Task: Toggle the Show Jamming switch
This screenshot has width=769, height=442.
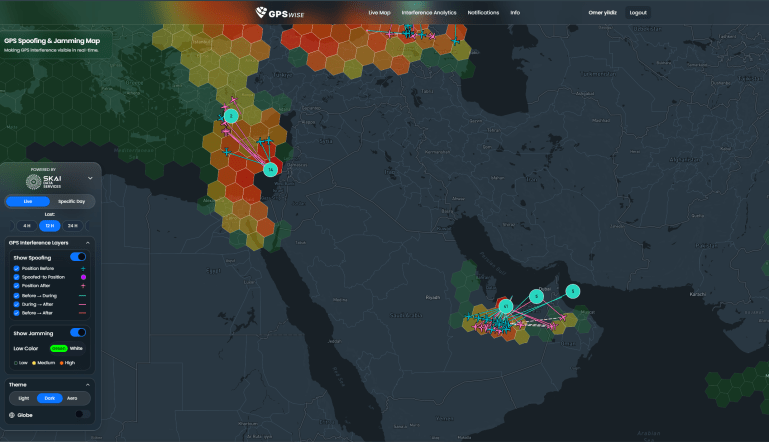Action: point(78,333)
